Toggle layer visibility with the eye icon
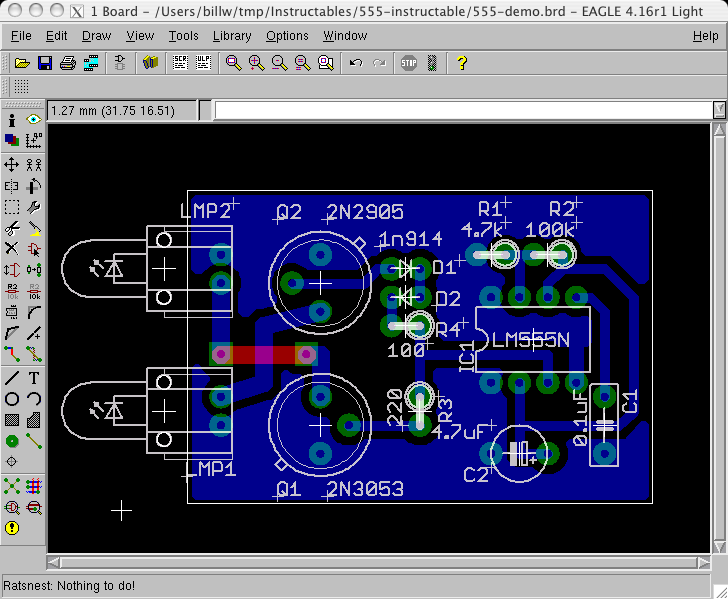Viewport: 728px width, 599px height. click(x=34, y=119)
